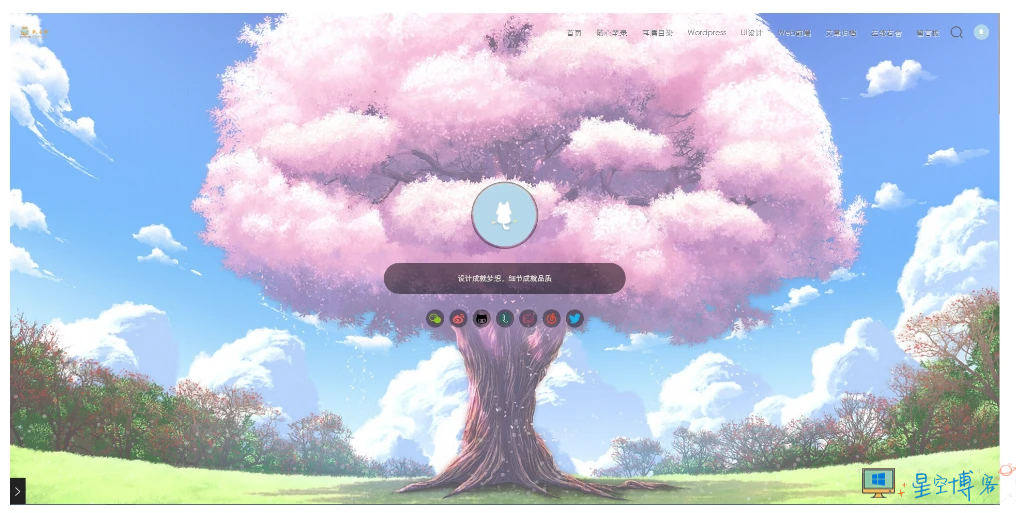Click the pink icon left of NetEase Music
This screenshot has height=513, width=1021.
(x=528, y=318)
